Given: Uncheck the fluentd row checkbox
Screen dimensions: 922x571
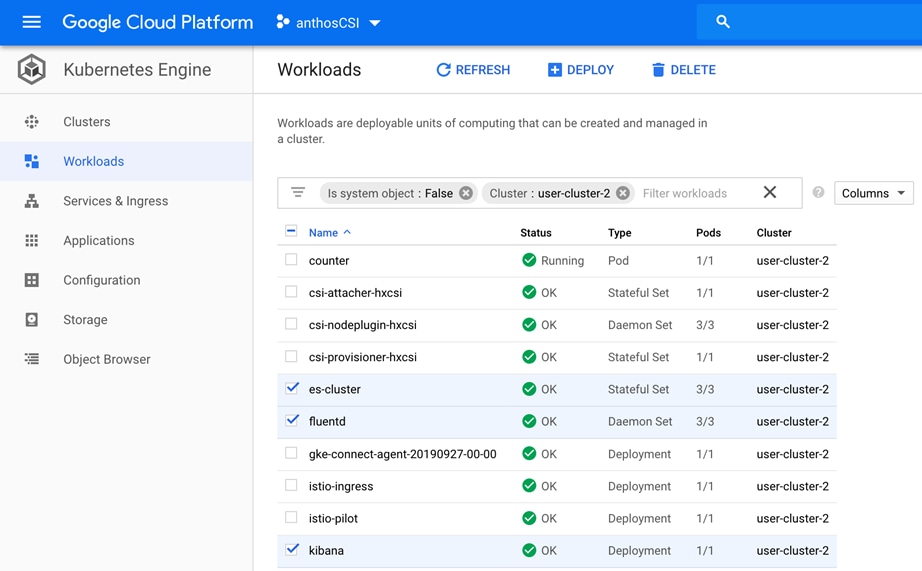Looking at the screenshot, I should [x=292, y=420].
